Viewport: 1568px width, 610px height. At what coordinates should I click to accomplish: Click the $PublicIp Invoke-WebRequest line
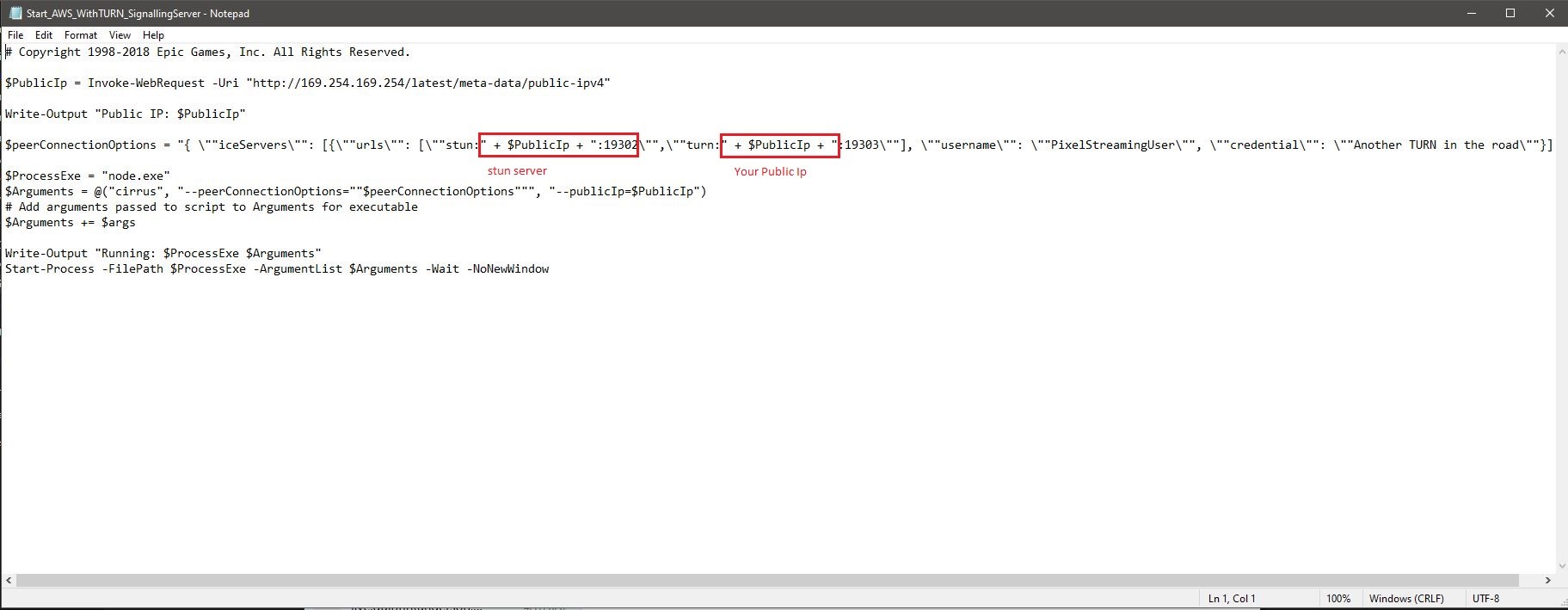pos(308,83)
